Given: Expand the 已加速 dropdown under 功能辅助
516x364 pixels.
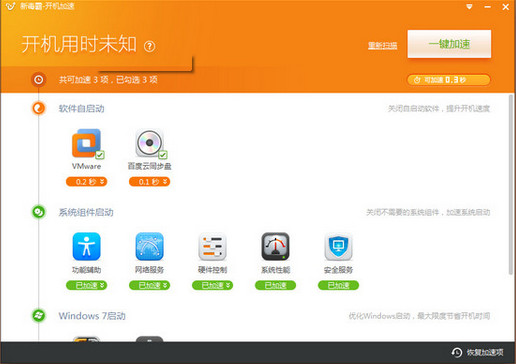Looking at the screenshot, I should click(x=86, y=285).
